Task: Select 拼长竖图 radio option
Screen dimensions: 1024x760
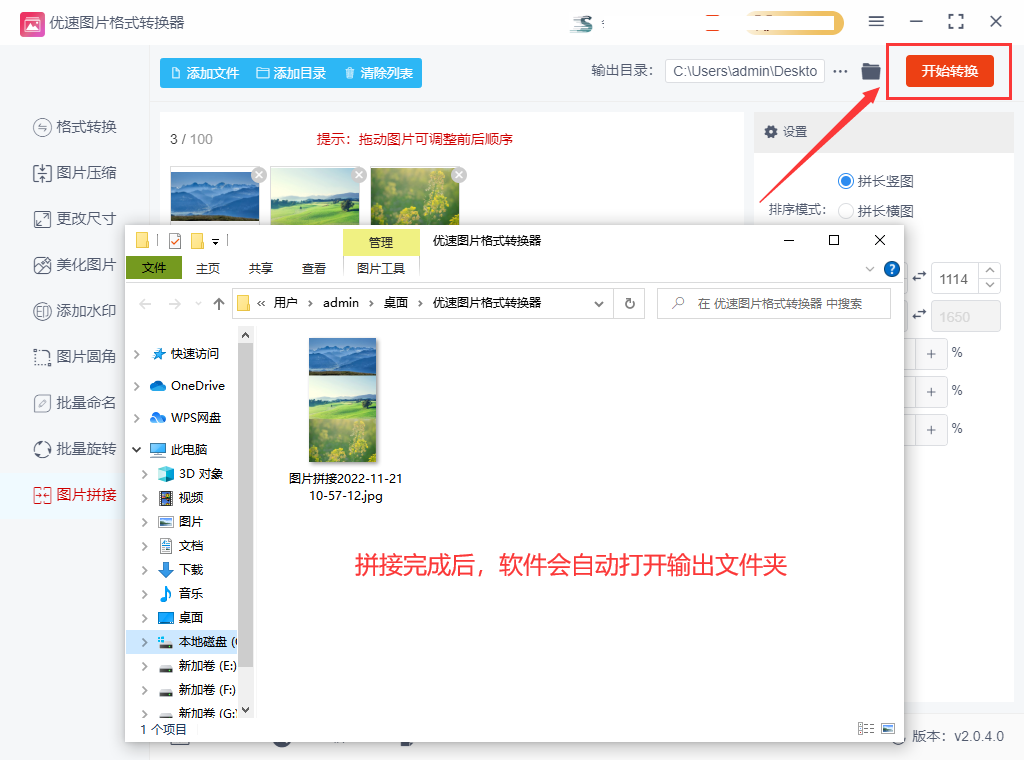Action: [x=875, y=181]
